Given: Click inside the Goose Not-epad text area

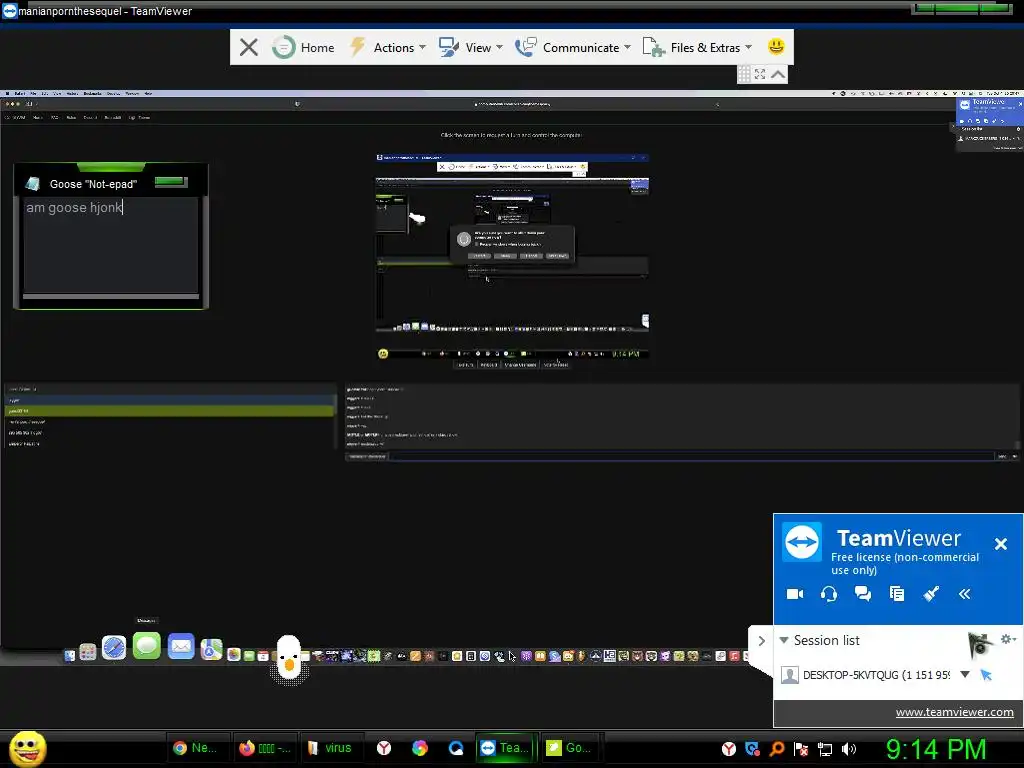Looking at the screenshot, I should tap(110, 245).
